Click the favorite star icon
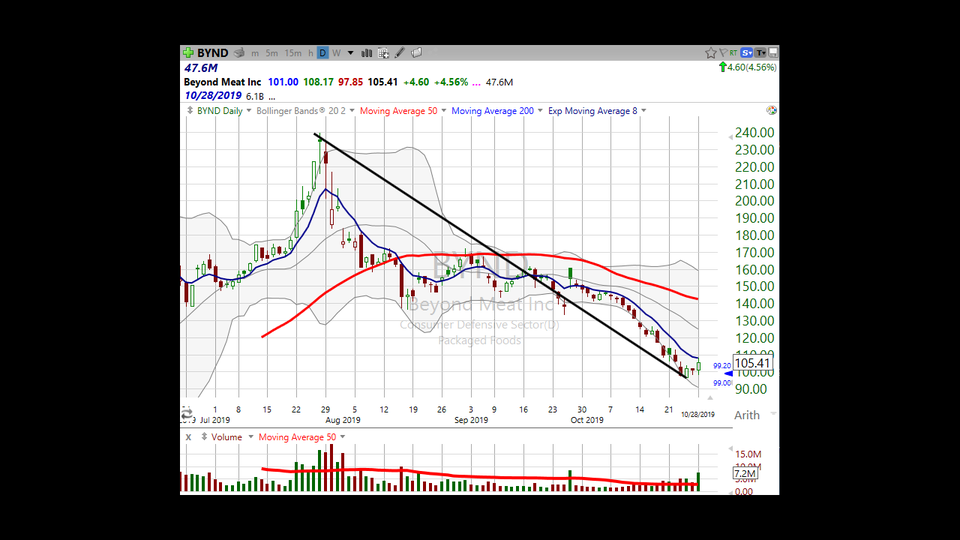The image size is (960, 540). 710,53
